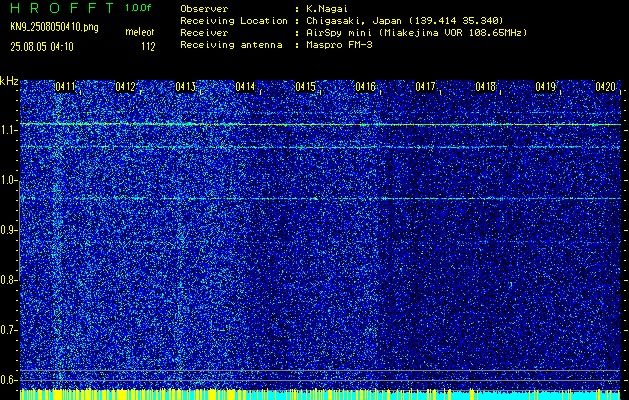The image size is (629, 400).
Task: Click the faint signal line between 1.0 and 1.1 kHz
Action: [321, 147]
